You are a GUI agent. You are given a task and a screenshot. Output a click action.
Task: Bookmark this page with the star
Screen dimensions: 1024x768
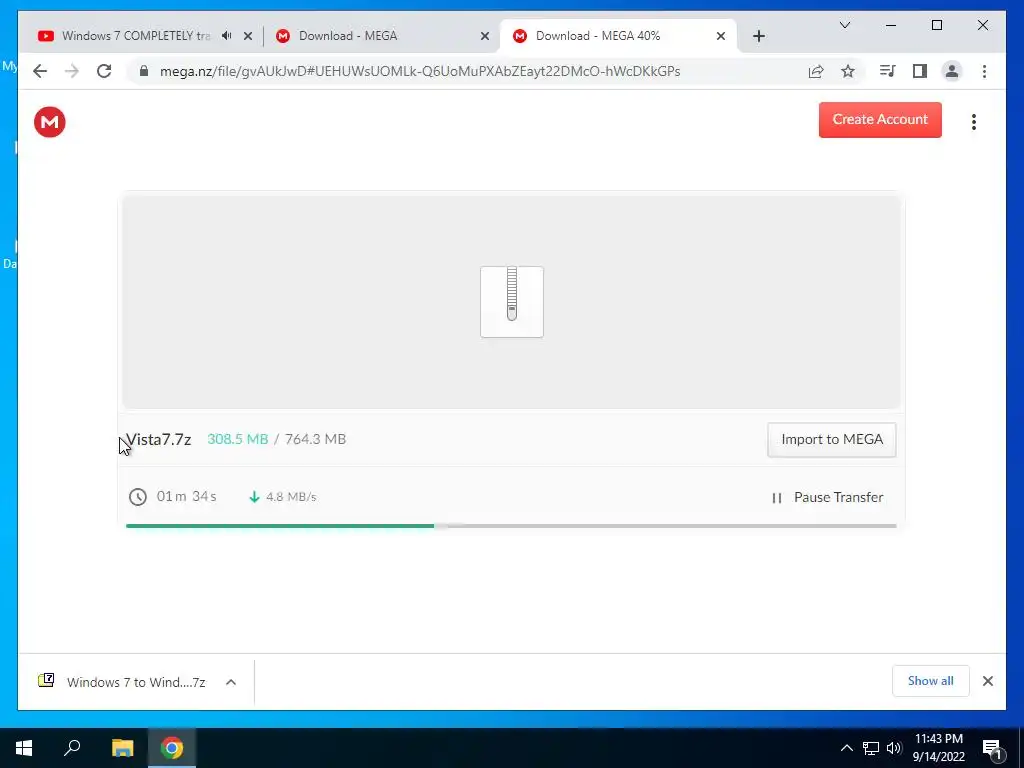pos(848,71)
